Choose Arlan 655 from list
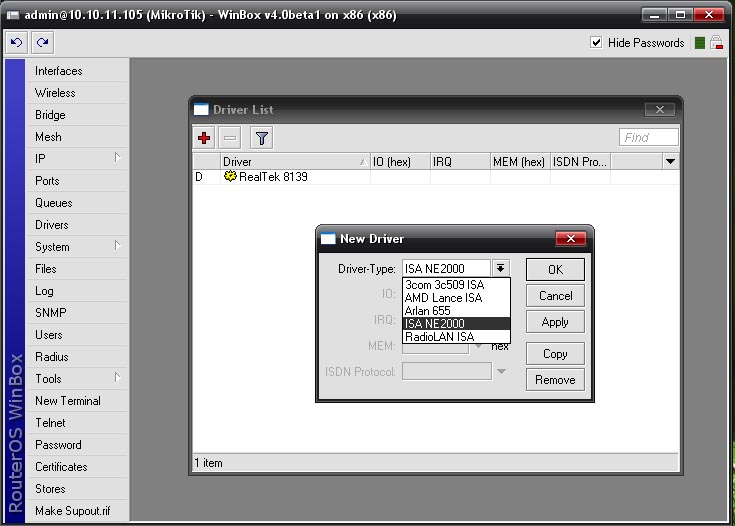The image size is (735, 526). click(456, 311)
